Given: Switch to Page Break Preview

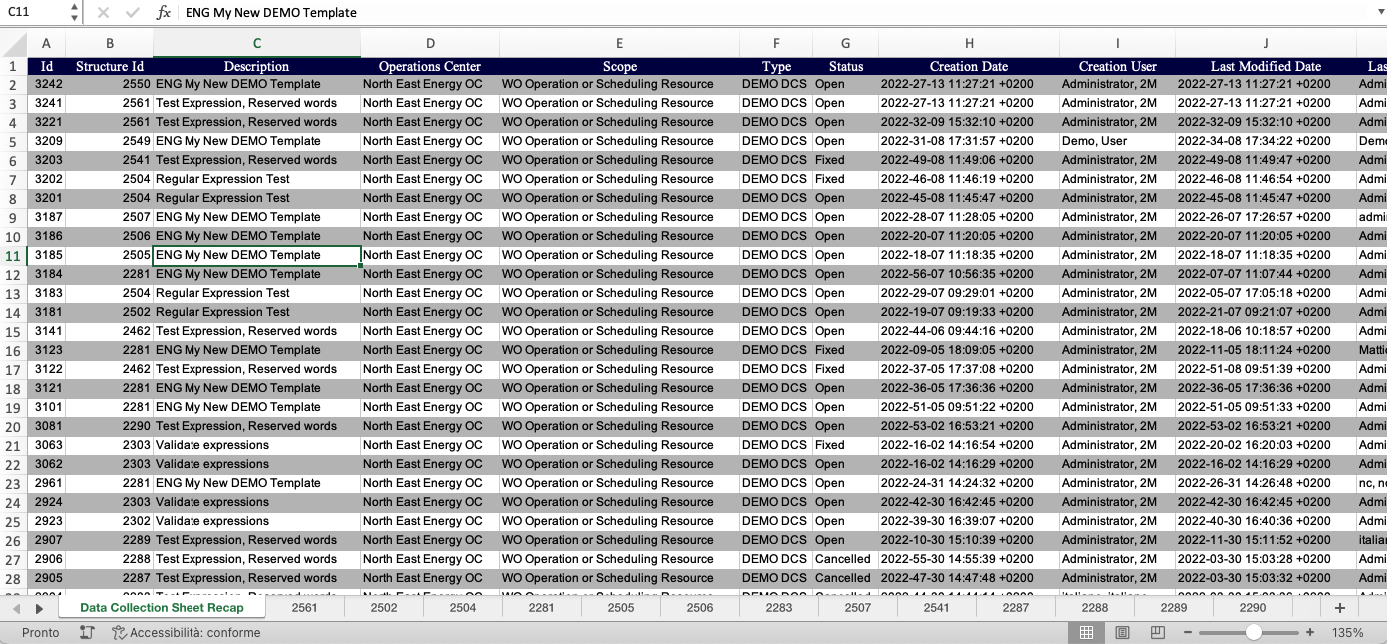Looking at the screenshot, I should pyautogui.click(x=1158, y=633).
